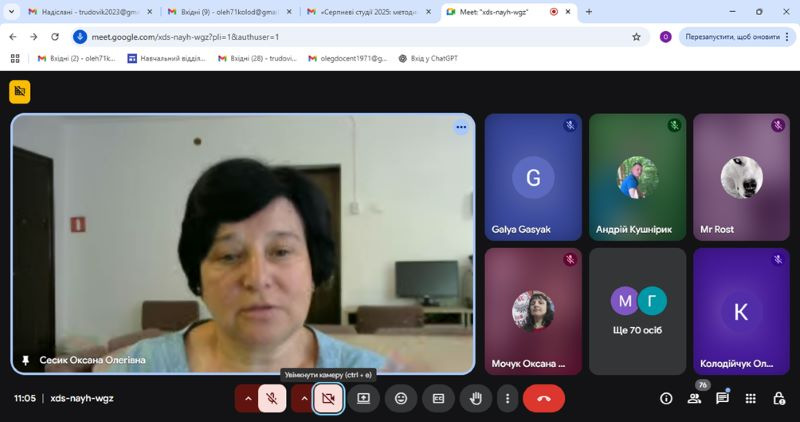Open Вхід у ChatGPT bookmark
The height and width of the screenshot is (422, 800).
(x=428, y=59)
